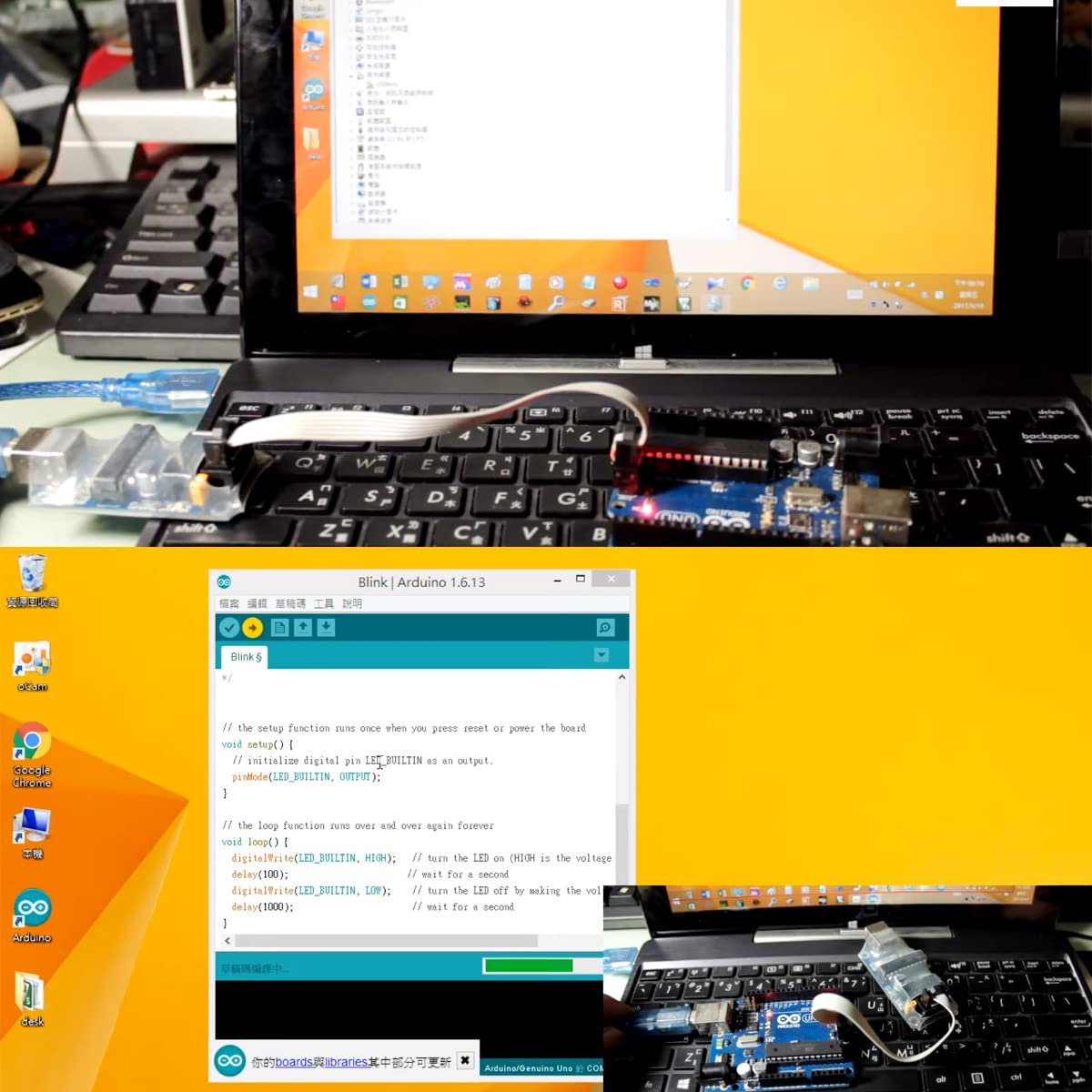The height and width of the screenshot is (1092, 1092).
Task: Click Start button on the photographed laptop taskbar
Action: click(x=310, y=291)
